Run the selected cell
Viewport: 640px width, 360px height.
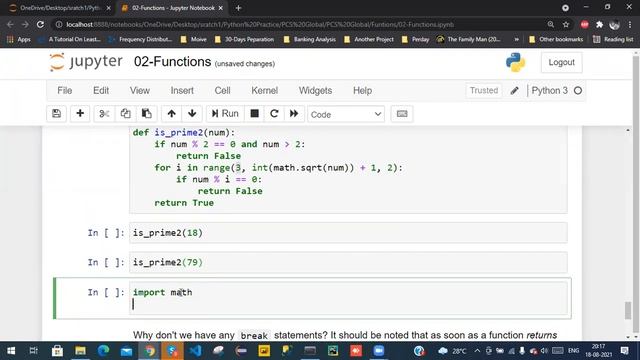(225, 114)
